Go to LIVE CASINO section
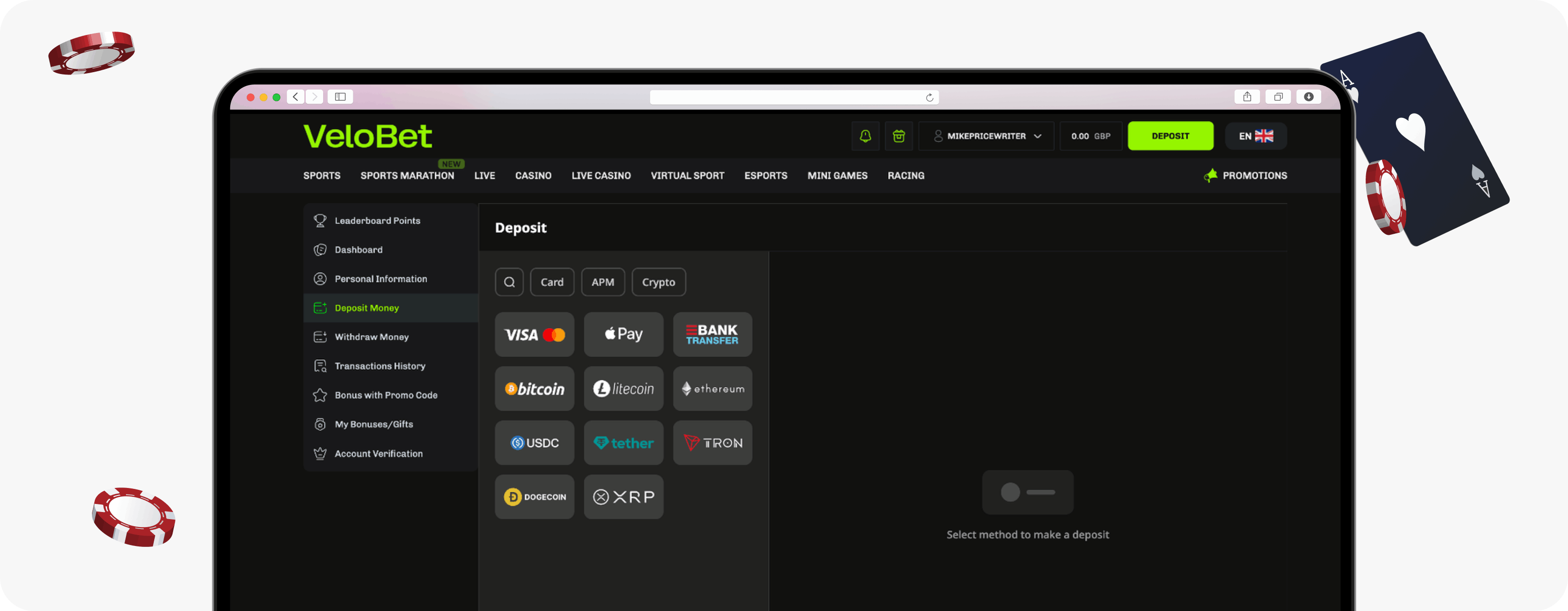This screenshot has height=611, width=1568. (x=601, y=175)
